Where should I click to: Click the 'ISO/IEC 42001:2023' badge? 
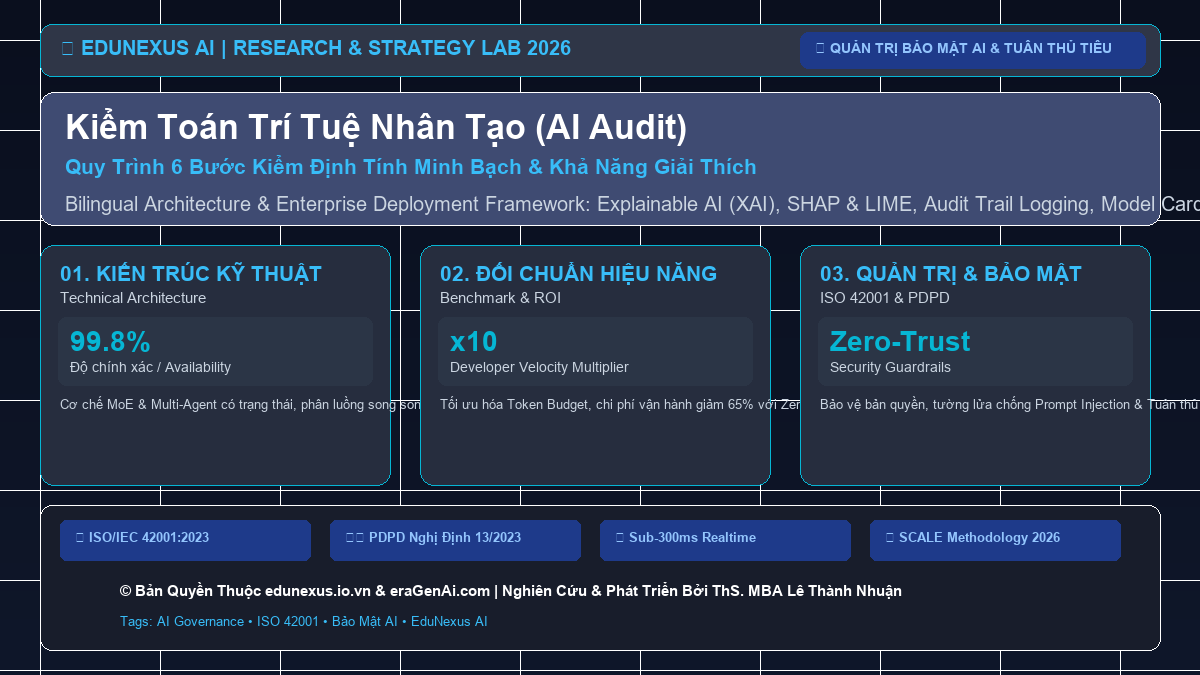185,540
